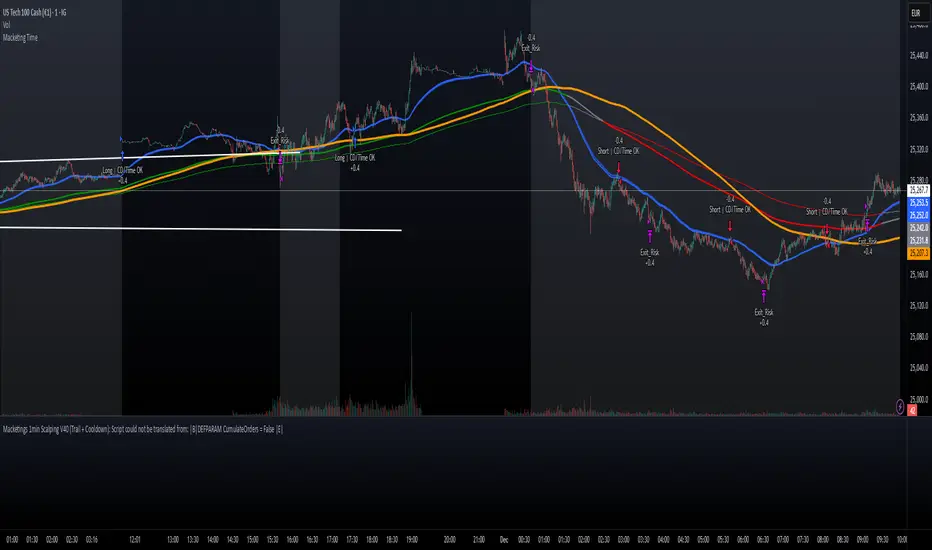Select the US Tech 100 Cash symbol title
The height and width of the screenshot is (550, 932).
(x=34, y=12)
